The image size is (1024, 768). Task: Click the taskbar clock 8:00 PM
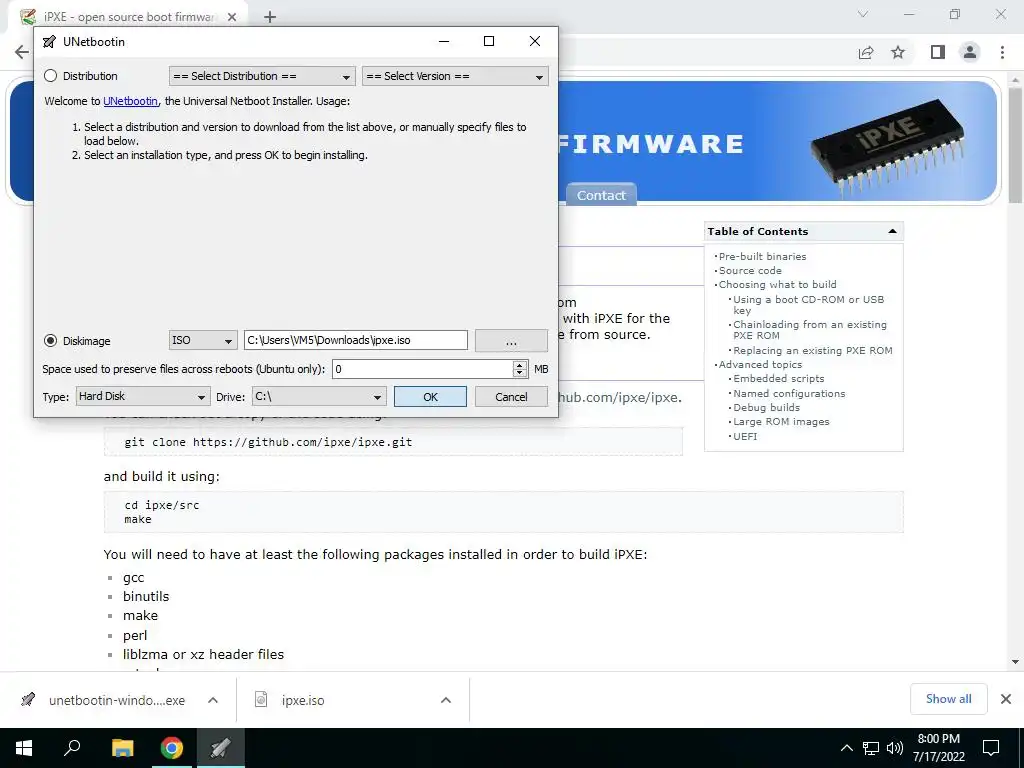point(938,748)
